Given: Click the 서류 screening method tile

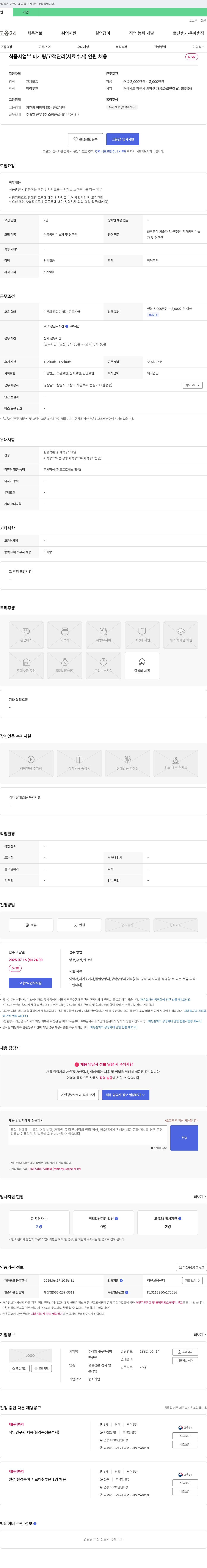Looking at the screenshot, I should pyautogui.click(x=31, y=925).
